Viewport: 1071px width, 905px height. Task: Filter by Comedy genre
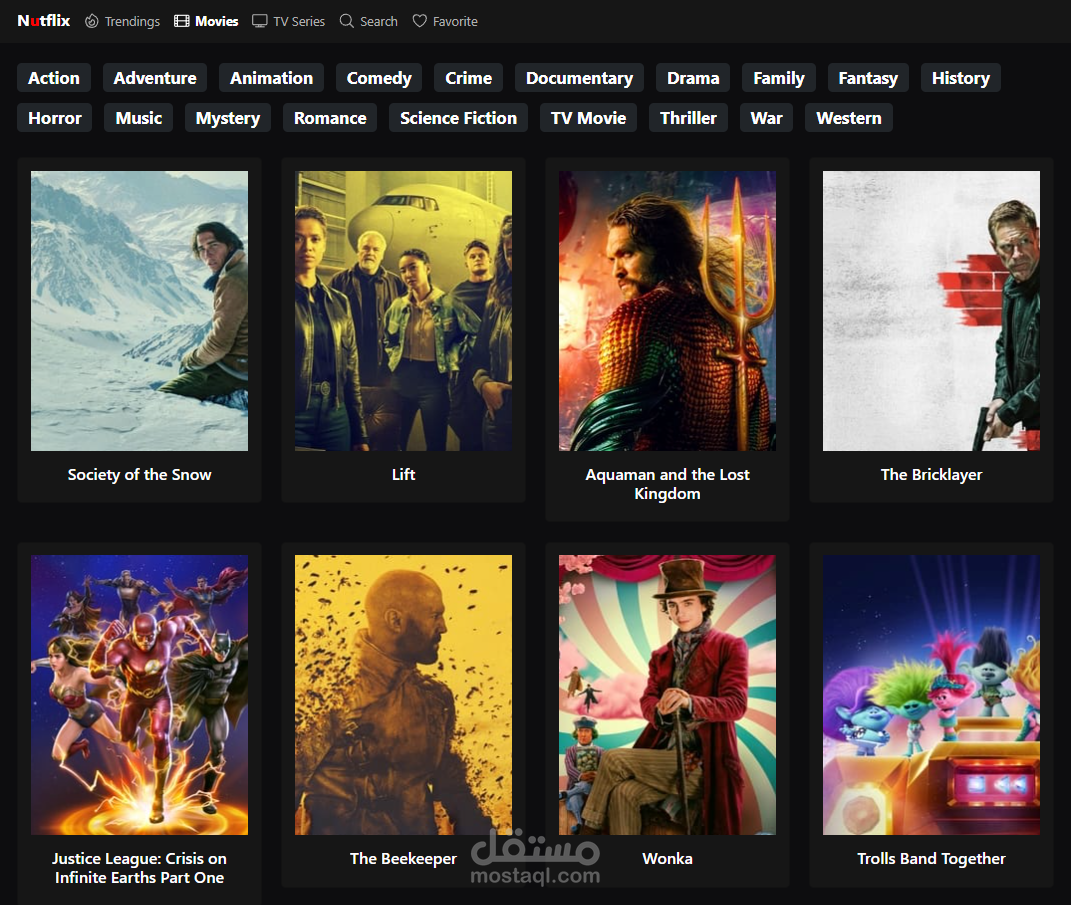click(379, 78)
